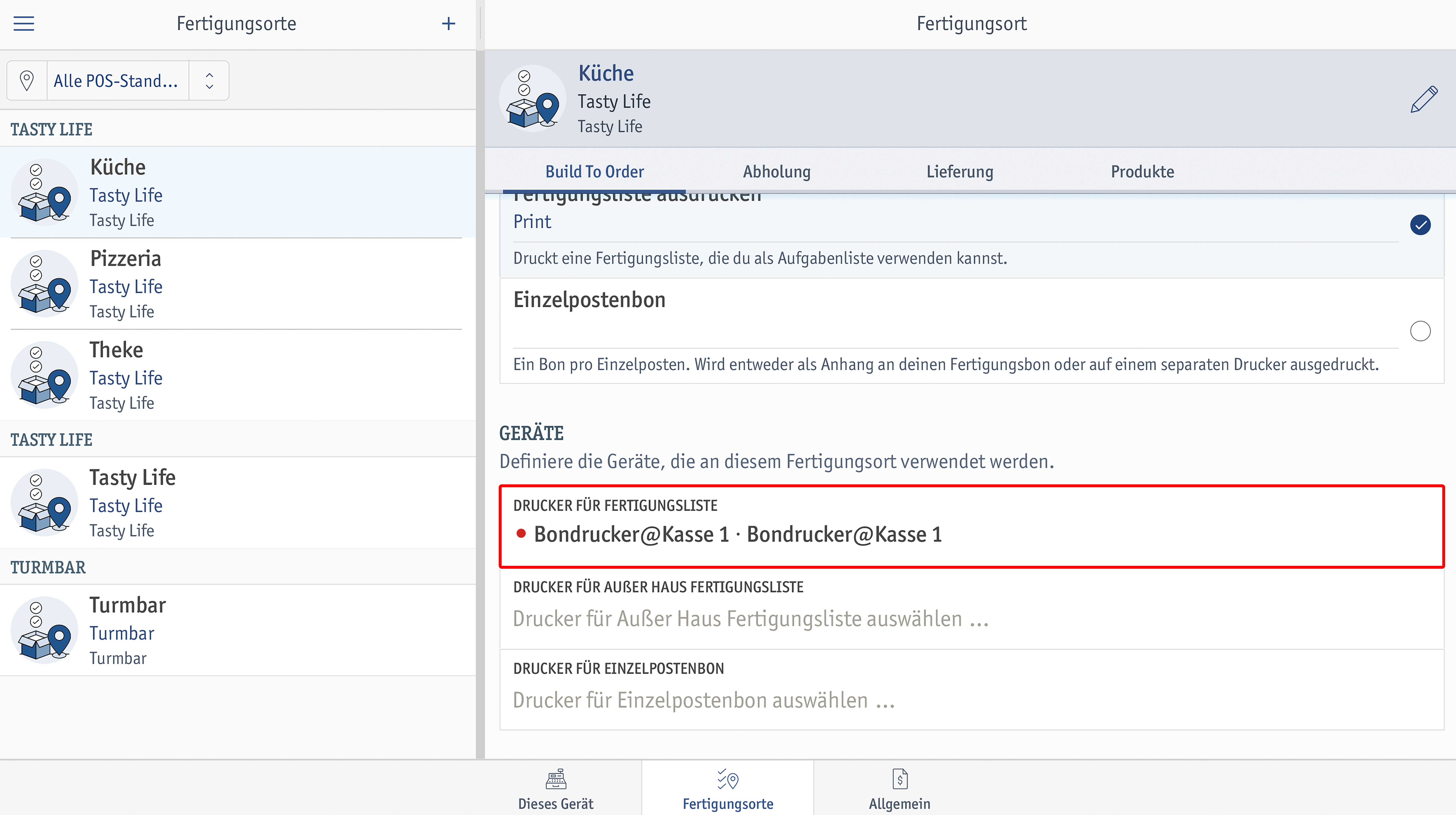Click the red status dot beside Bondrucker@Kasse 1
The image size is (1456, 815).
point(521,534)
